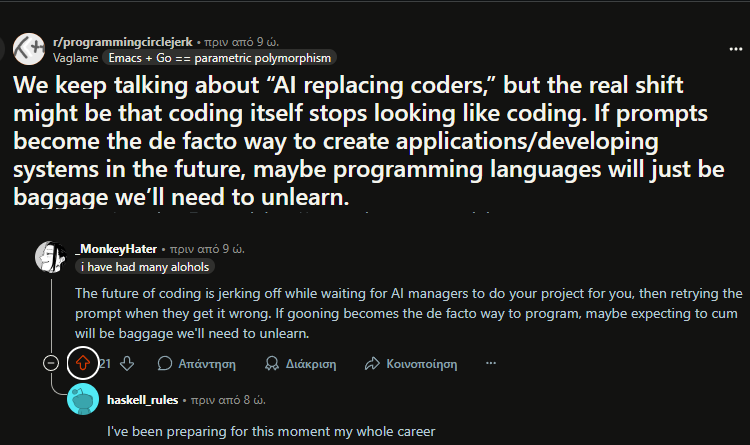Downvote _MonkeyHater's comment
The image size is (750, 445).
(x=127, y=364)
